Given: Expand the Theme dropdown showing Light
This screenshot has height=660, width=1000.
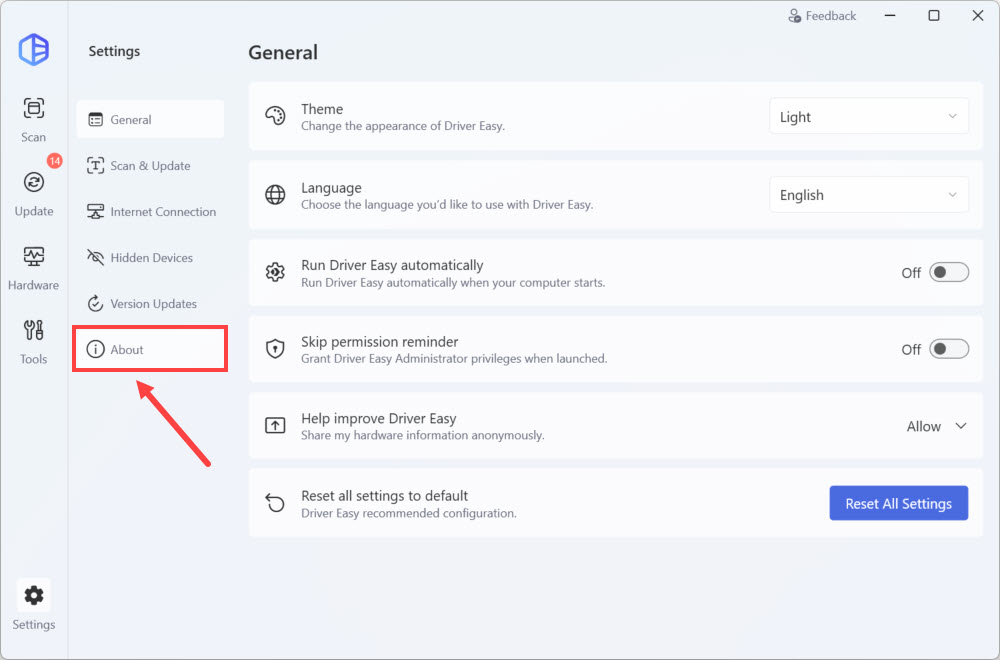Looking at the screenshot, I should [868, 117].
